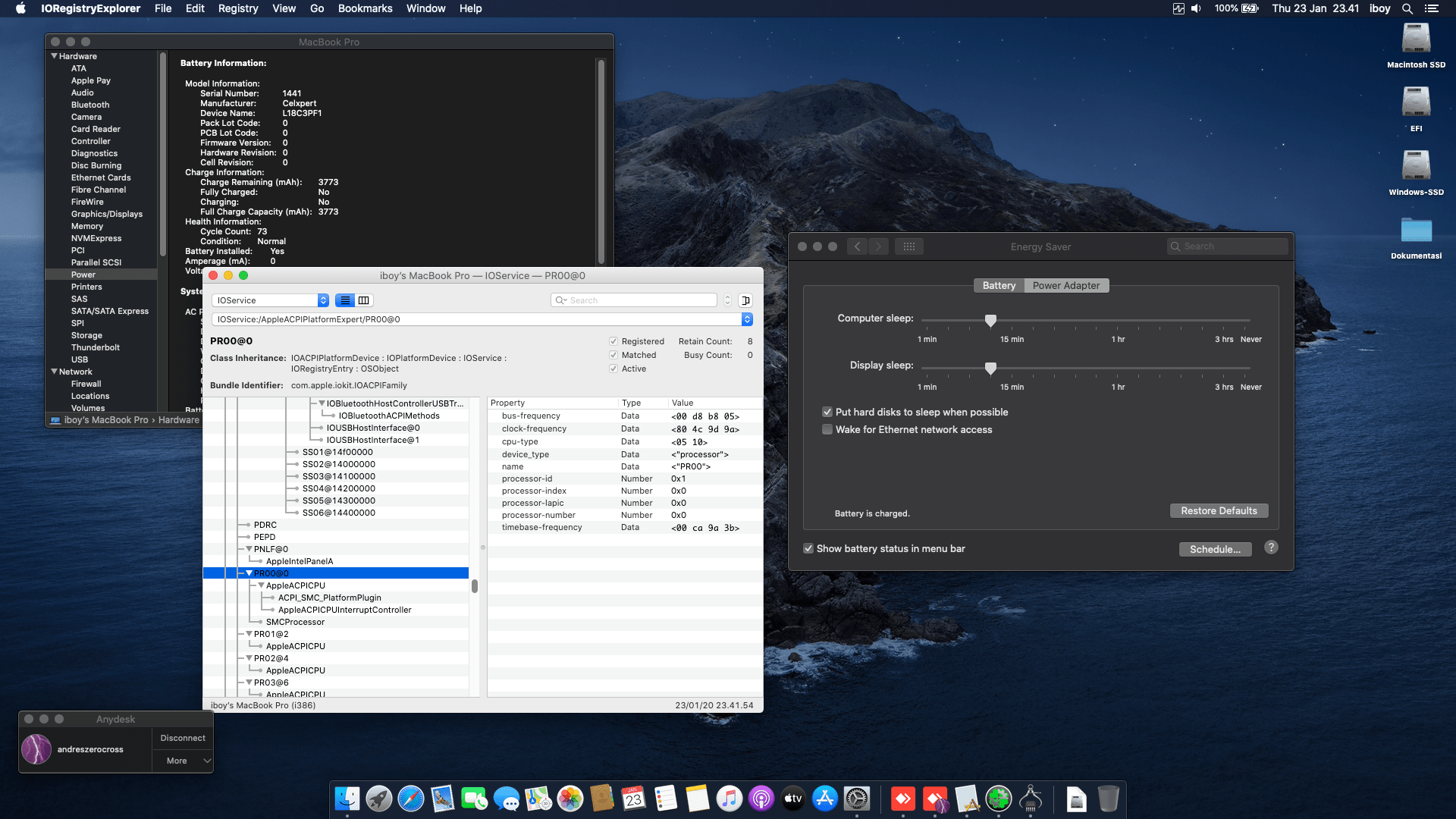Image resolution: width=1456 pixels, height=819 pixels.
Task: Select the EFI drive on the desktop
Action: coord(1416,108)
